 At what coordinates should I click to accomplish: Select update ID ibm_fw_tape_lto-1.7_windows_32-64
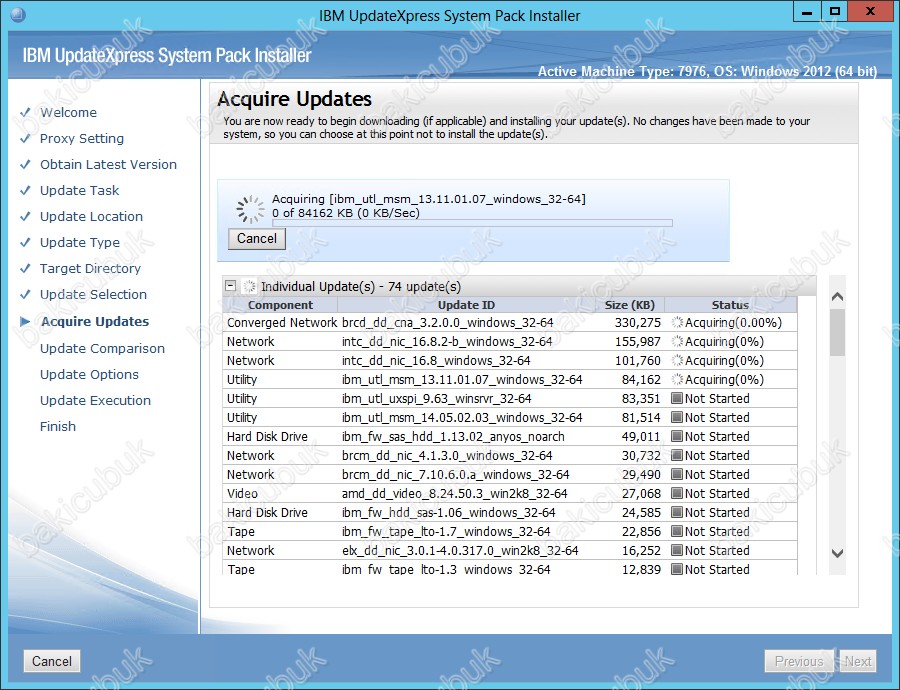click(x=446, y=532)
